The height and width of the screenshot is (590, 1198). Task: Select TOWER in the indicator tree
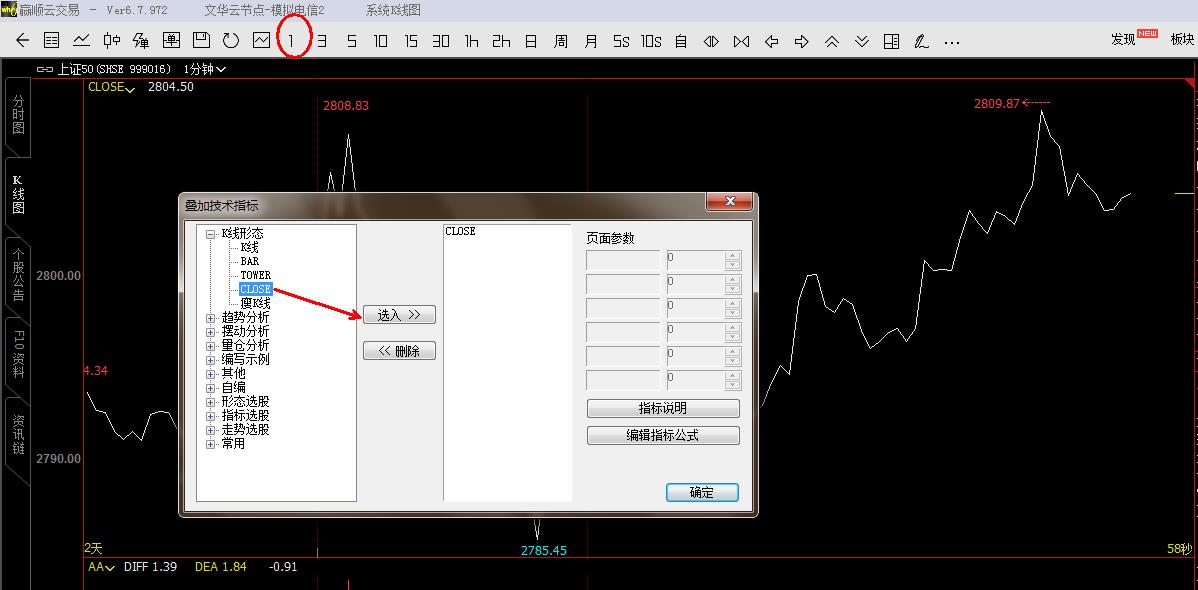(x=255, y=275)
